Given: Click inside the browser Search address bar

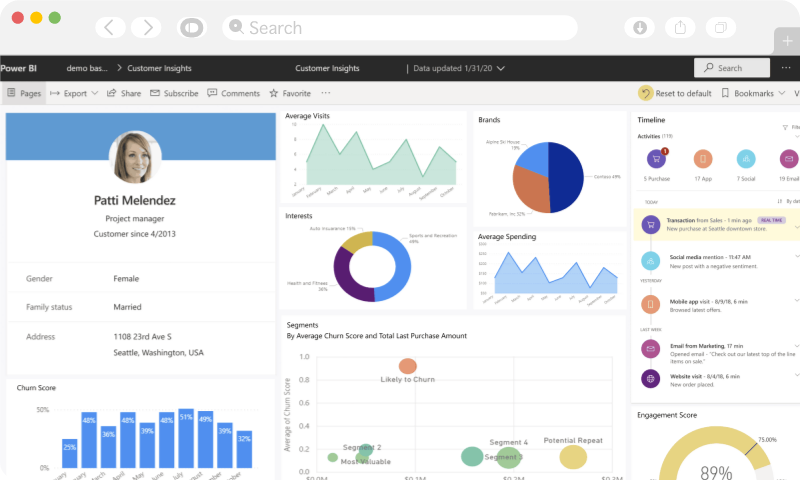Looking at the screenshot, I should click(400, 28).
